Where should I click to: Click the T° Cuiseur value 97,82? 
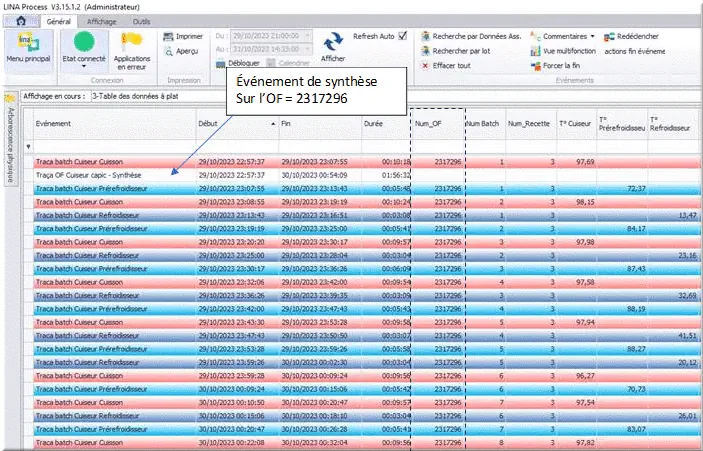pyautogui.click(x=585, y=443)
